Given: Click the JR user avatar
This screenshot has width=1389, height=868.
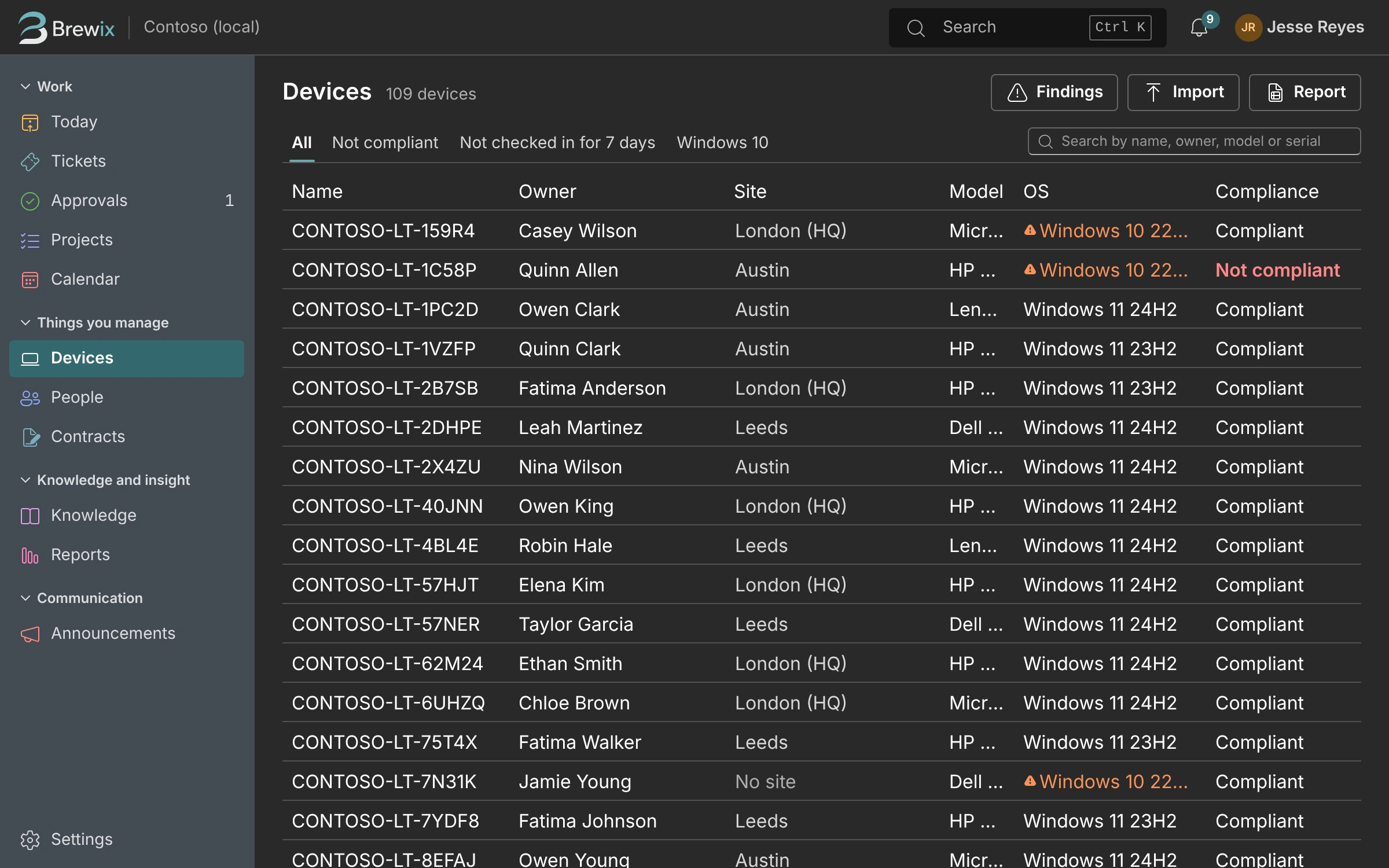Looking at the screenshot, I should point(1248,27).
